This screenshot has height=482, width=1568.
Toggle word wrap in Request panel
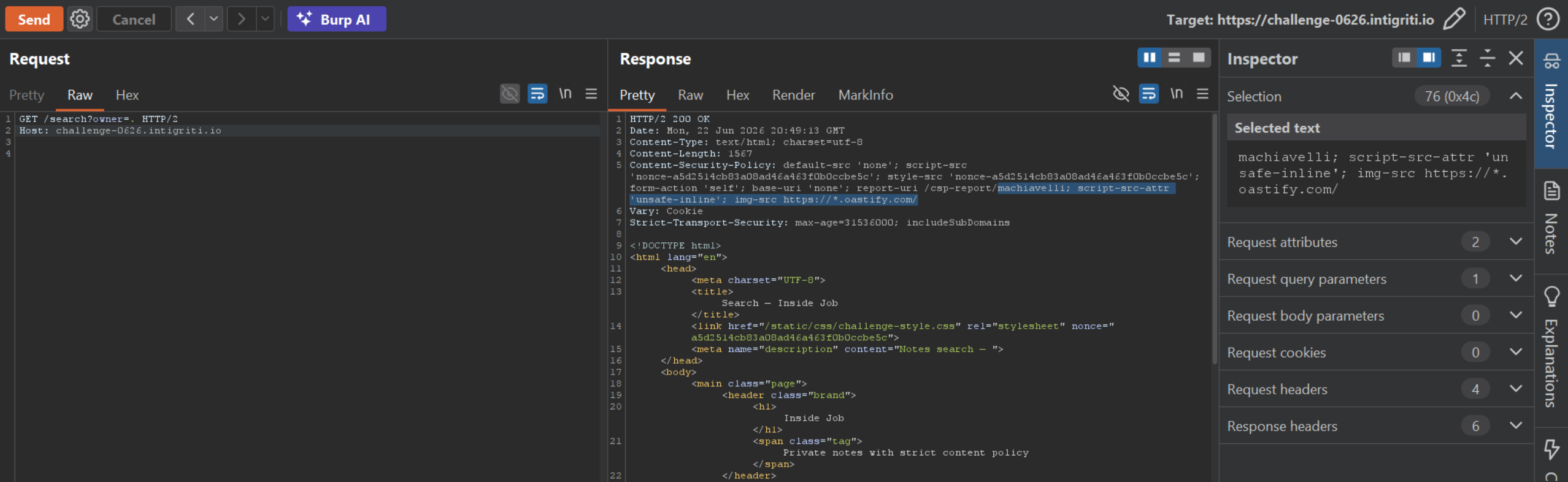[537, 94]
